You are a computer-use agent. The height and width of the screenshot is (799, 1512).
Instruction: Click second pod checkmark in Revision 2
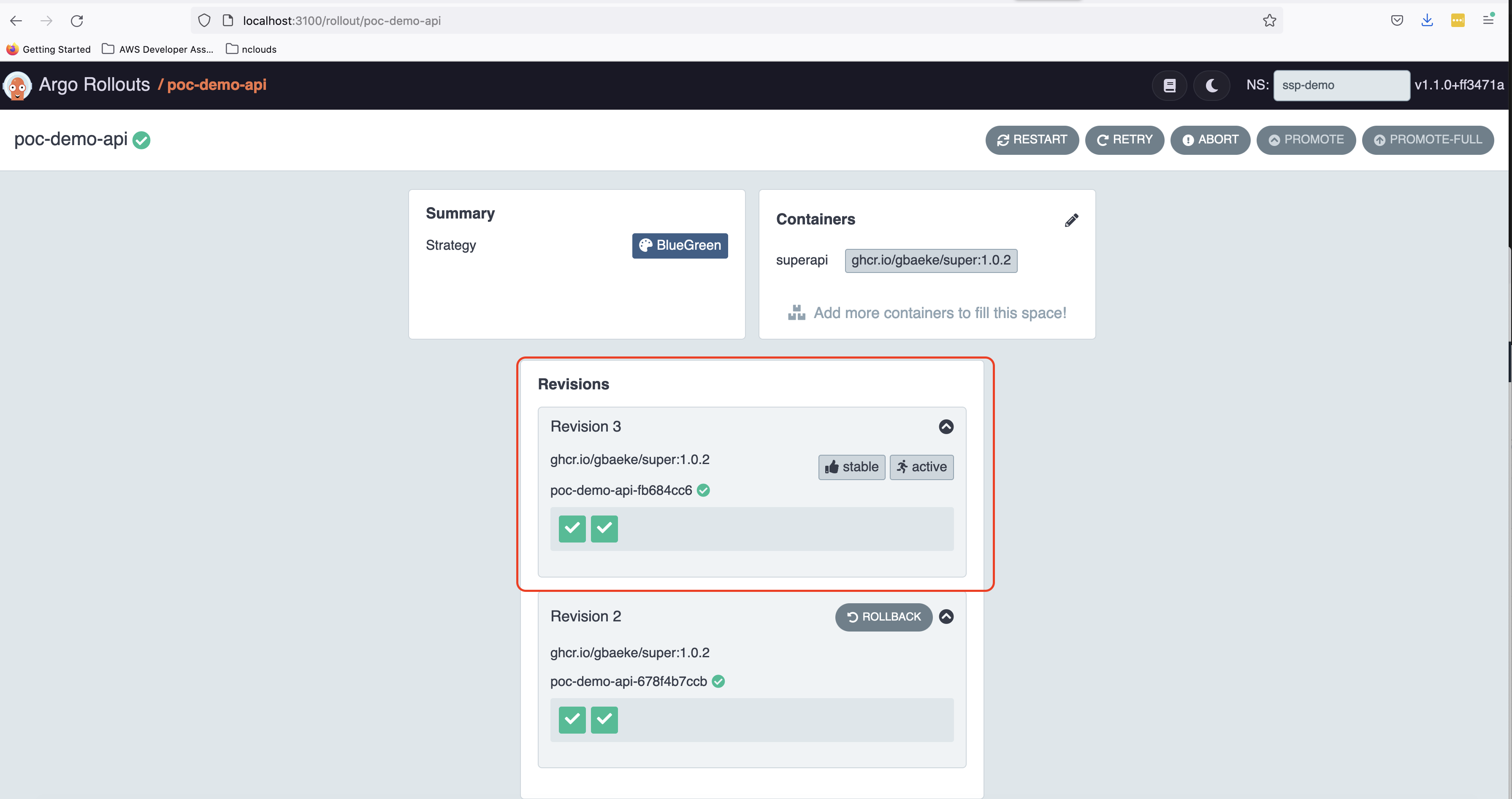[604, 720]
